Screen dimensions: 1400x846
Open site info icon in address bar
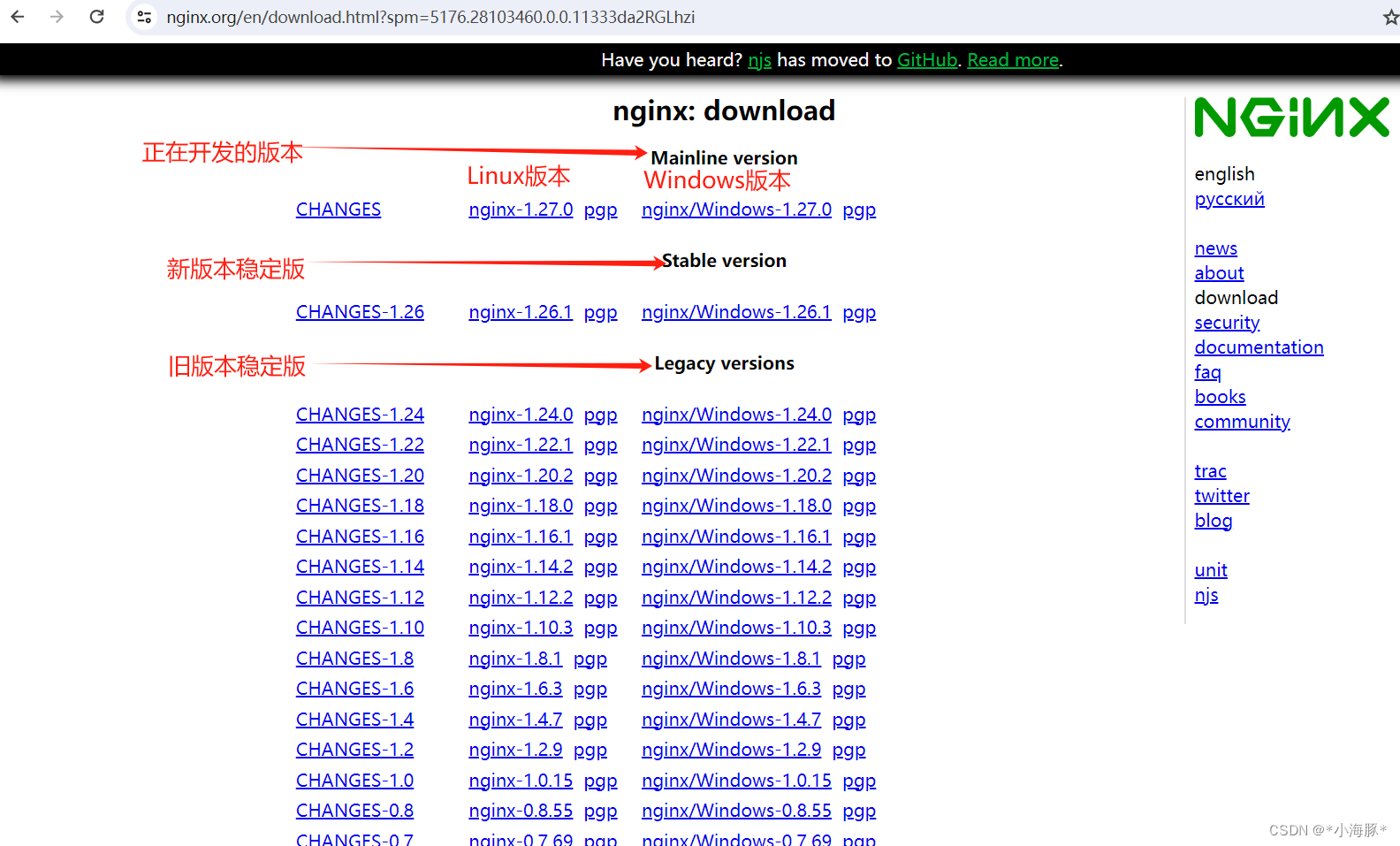(x=144, y=17)
